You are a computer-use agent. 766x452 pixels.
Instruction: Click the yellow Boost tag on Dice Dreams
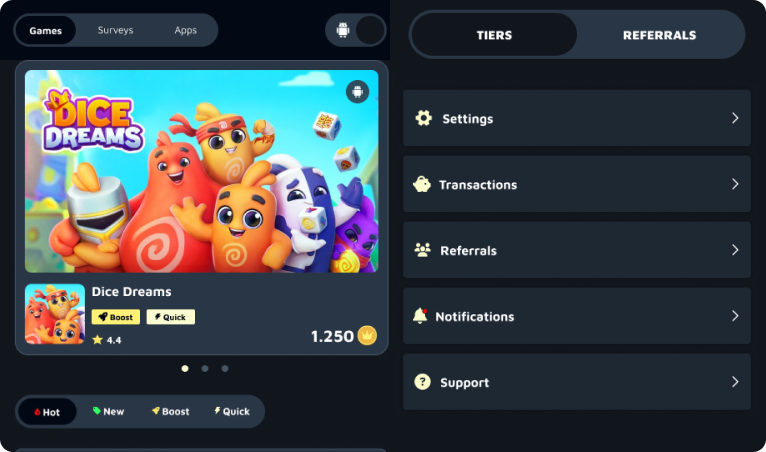116,317
